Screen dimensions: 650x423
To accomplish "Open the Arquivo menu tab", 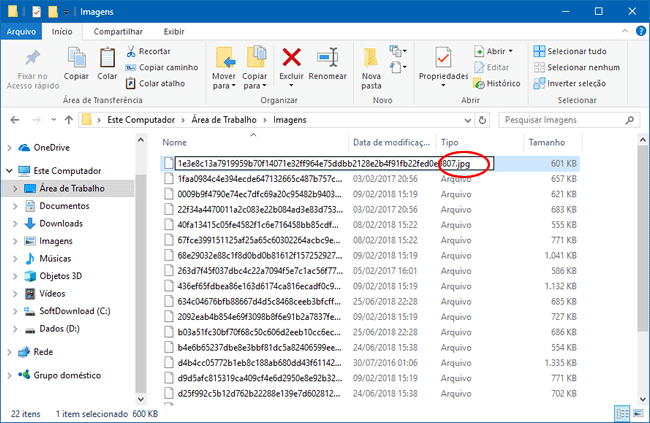I will pyautogui.click(x=21, y=31).
